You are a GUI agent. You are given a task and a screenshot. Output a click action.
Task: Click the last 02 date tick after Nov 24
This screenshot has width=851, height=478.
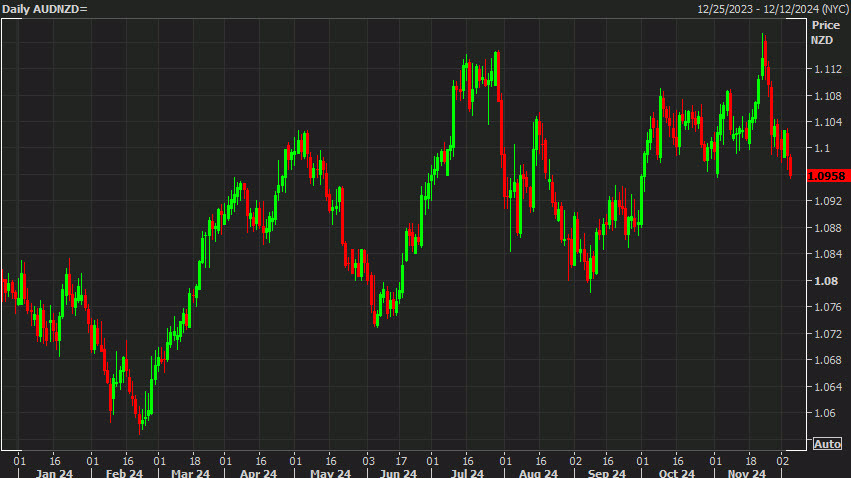[x=783, y=461]
